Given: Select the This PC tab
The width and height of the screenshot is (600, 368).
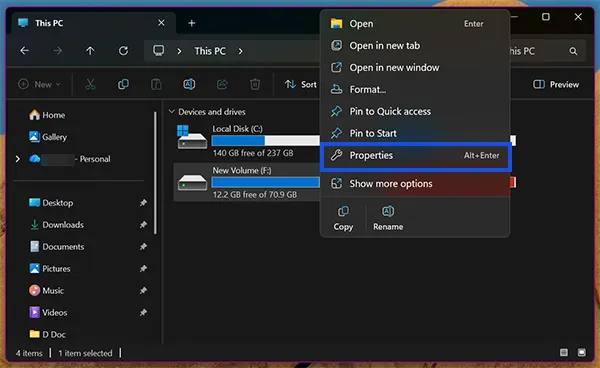Looking at the screenshot, I should (94, 23).
